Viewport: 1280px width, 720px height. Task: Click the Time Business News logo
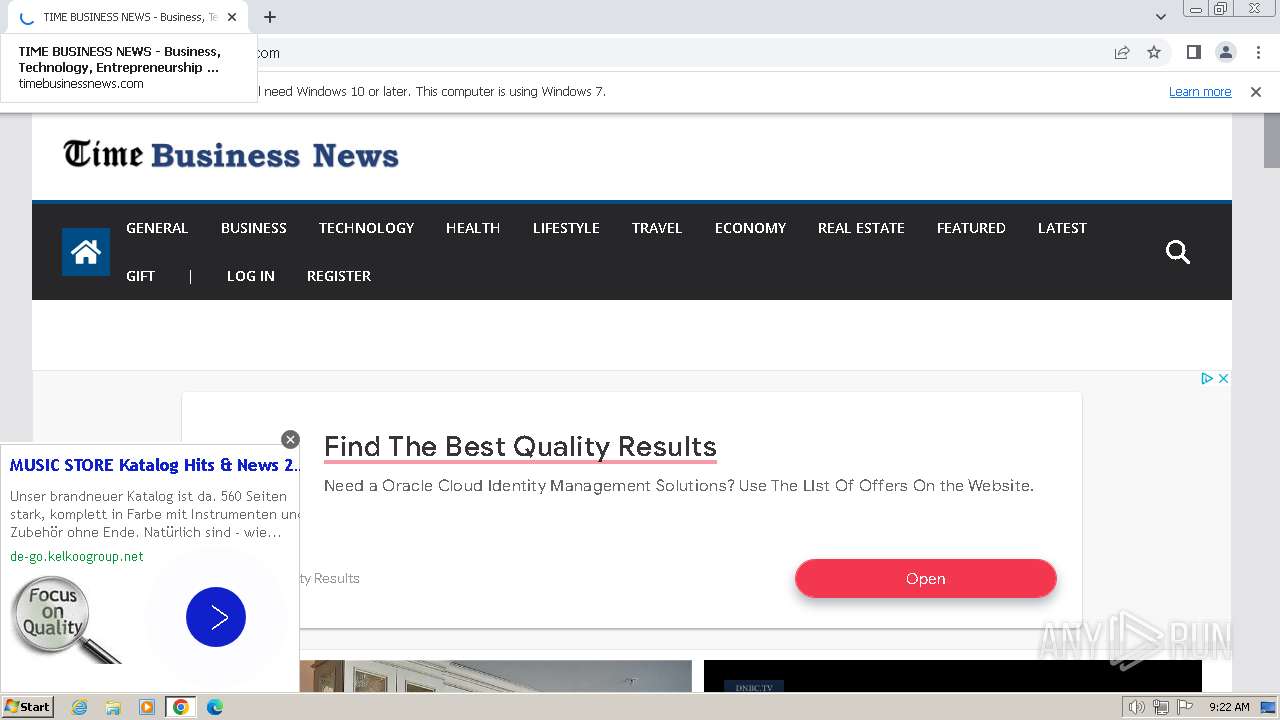231,154
